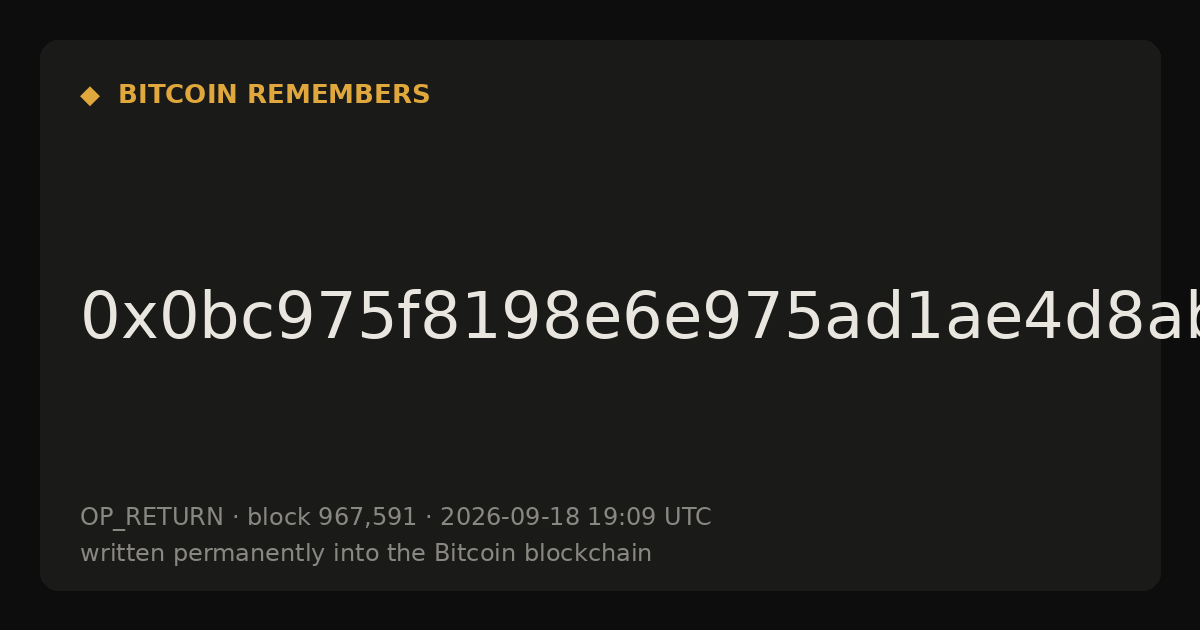The width and height of the screenshot is (1200, 630).
Task: Click the OP_RETURN label
Action: tap(152, 518)
